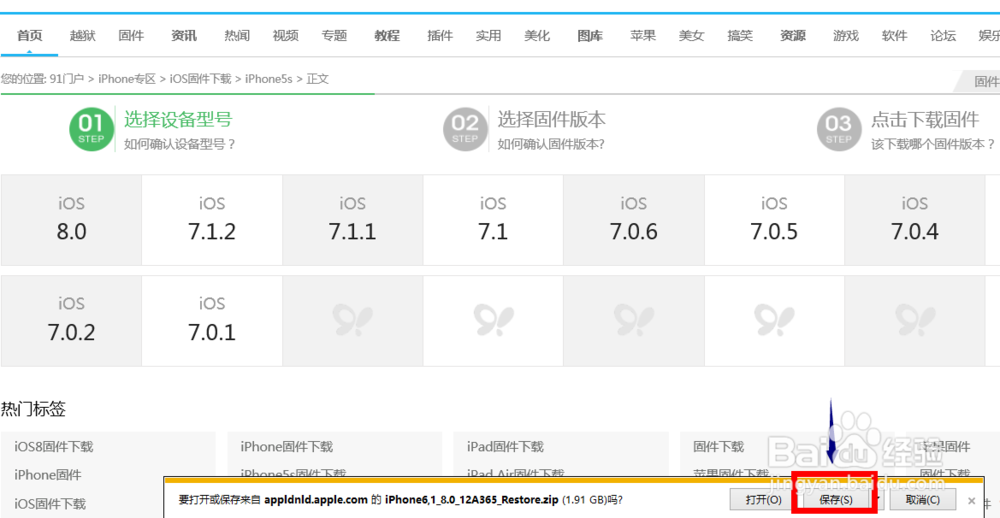Go to the 论坛 section
Viewport: 1000px width, 518px height.
[943, 36]
